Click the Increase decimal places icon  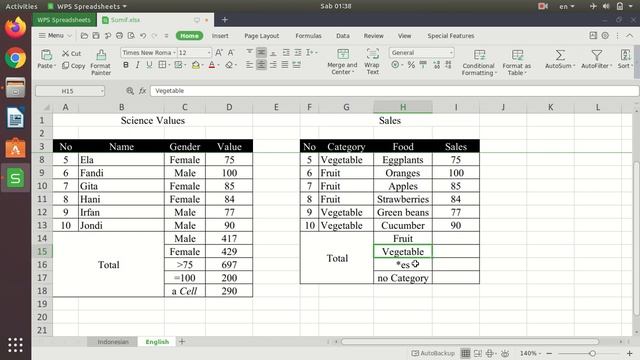pos(436,65)
